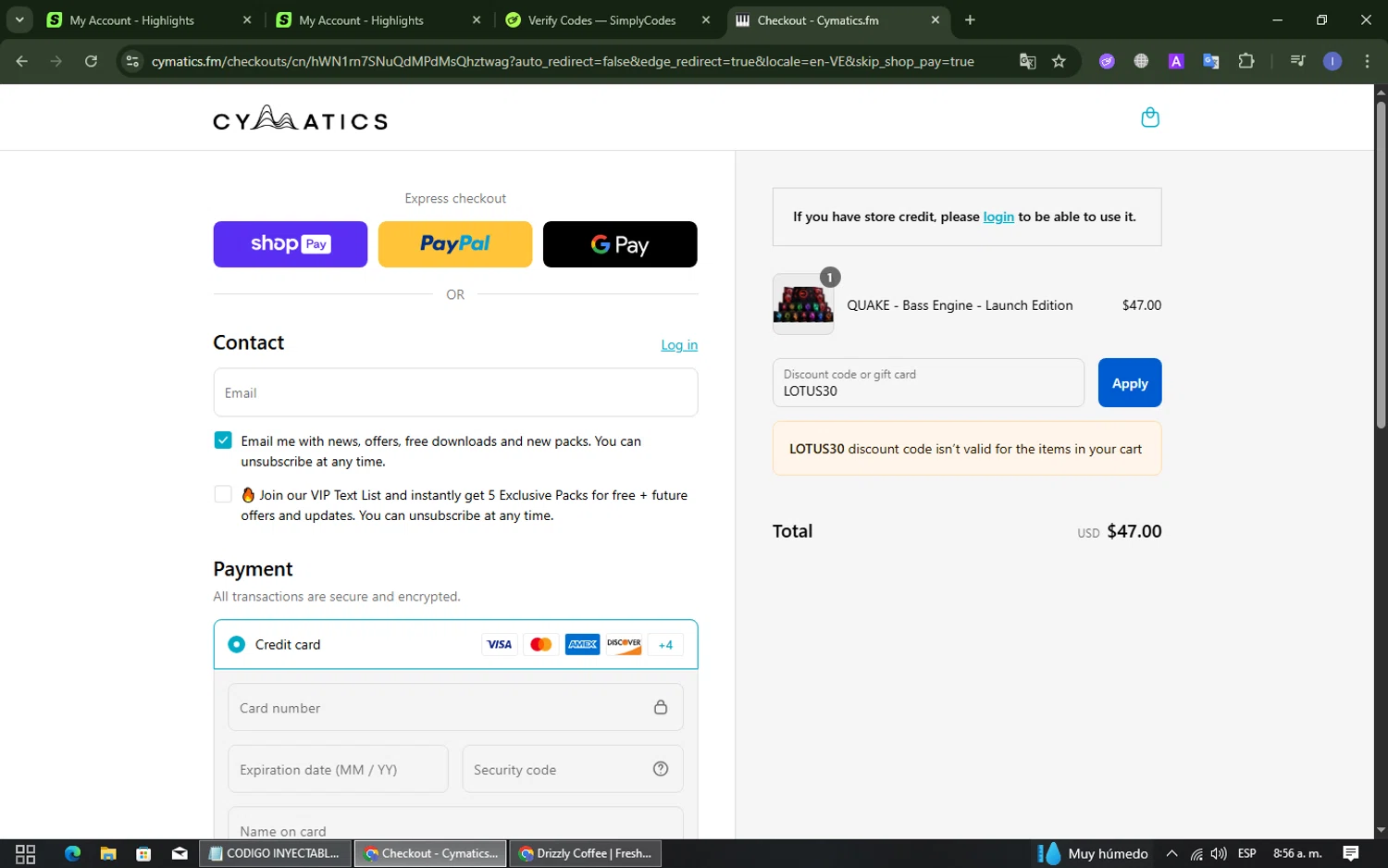Focus the Email input field

click(x=455, y=392)
